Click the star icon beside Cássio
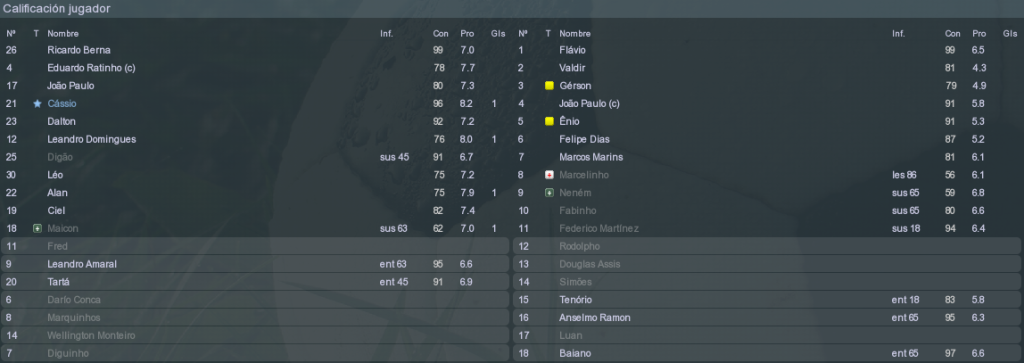The width and height of the screenshot is (1024, 363). [37, 103]
